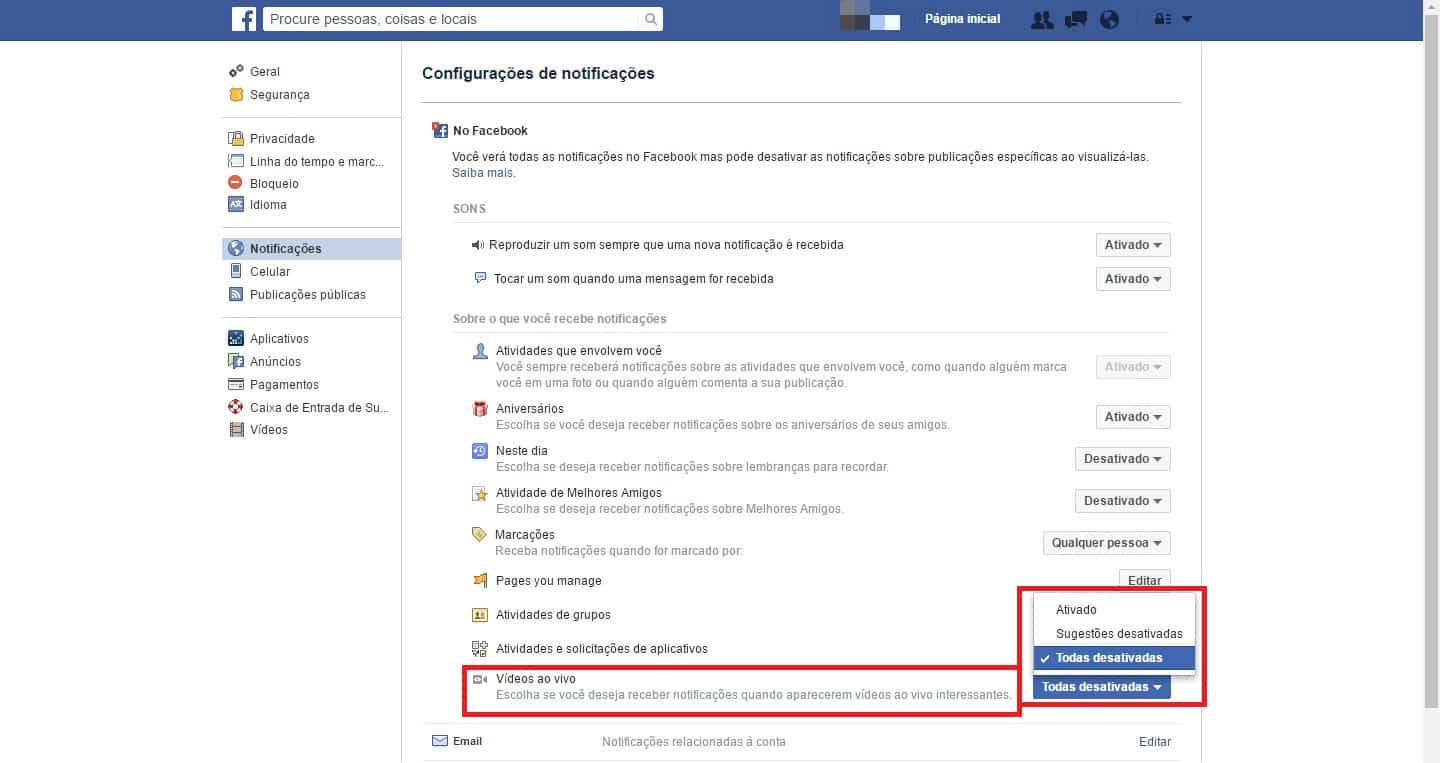Click Atividades de grupos row

pos(553,615)
